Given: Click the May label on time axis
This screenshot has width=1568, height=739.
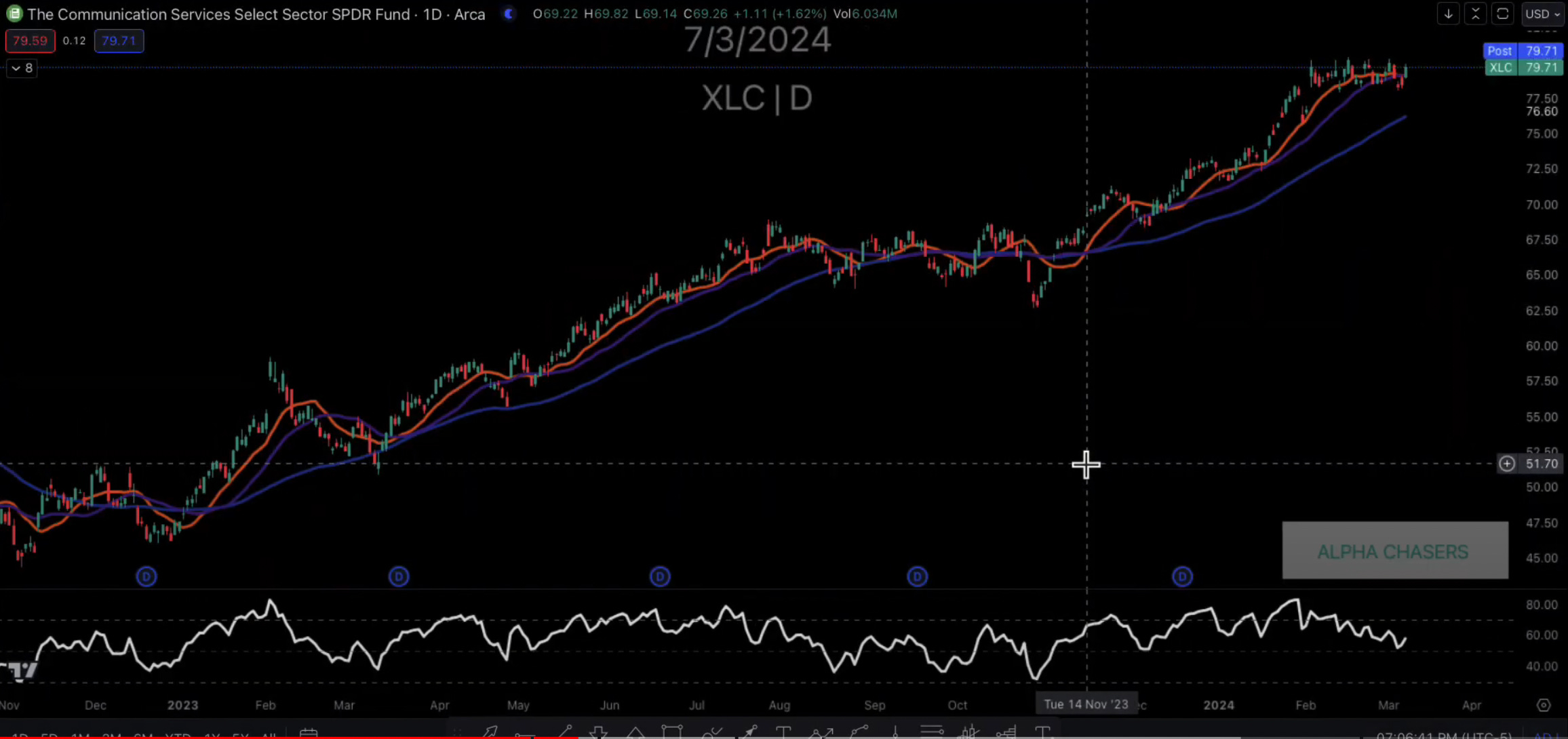Looking at the screenshot, I should pos(518,705).
